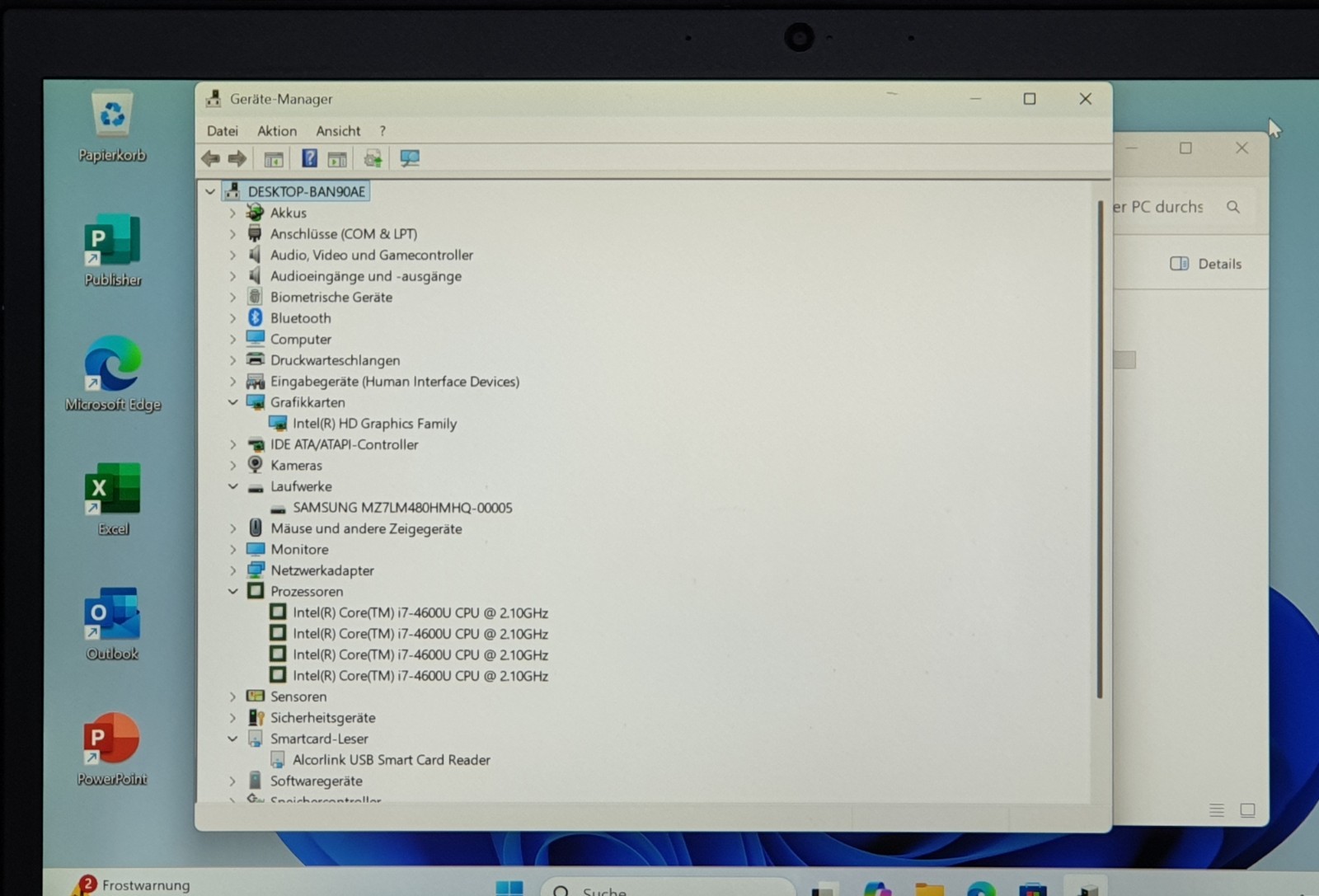Collapse the Prozessoren node
Viewport: 1319px width, 896px height.
232,591
